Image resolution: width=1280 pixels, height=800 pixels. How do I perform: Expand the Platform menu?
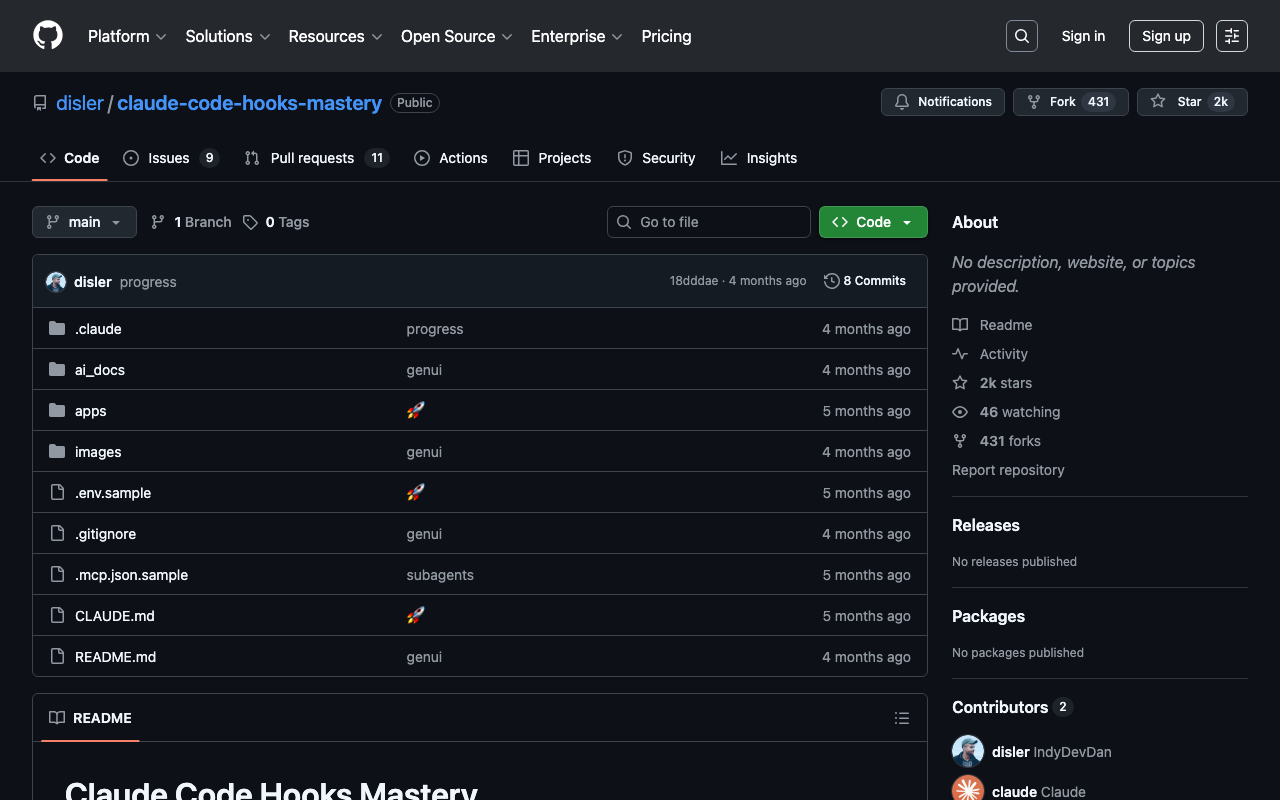pyautogui.click(x=127, y=36)
